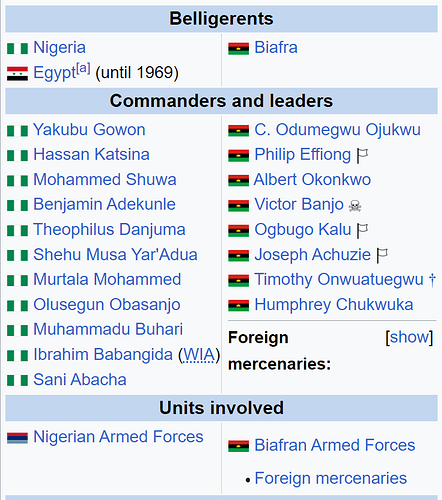Go to the Biafran Armed Forces article
442x500 pixels.
pos(335,445)
